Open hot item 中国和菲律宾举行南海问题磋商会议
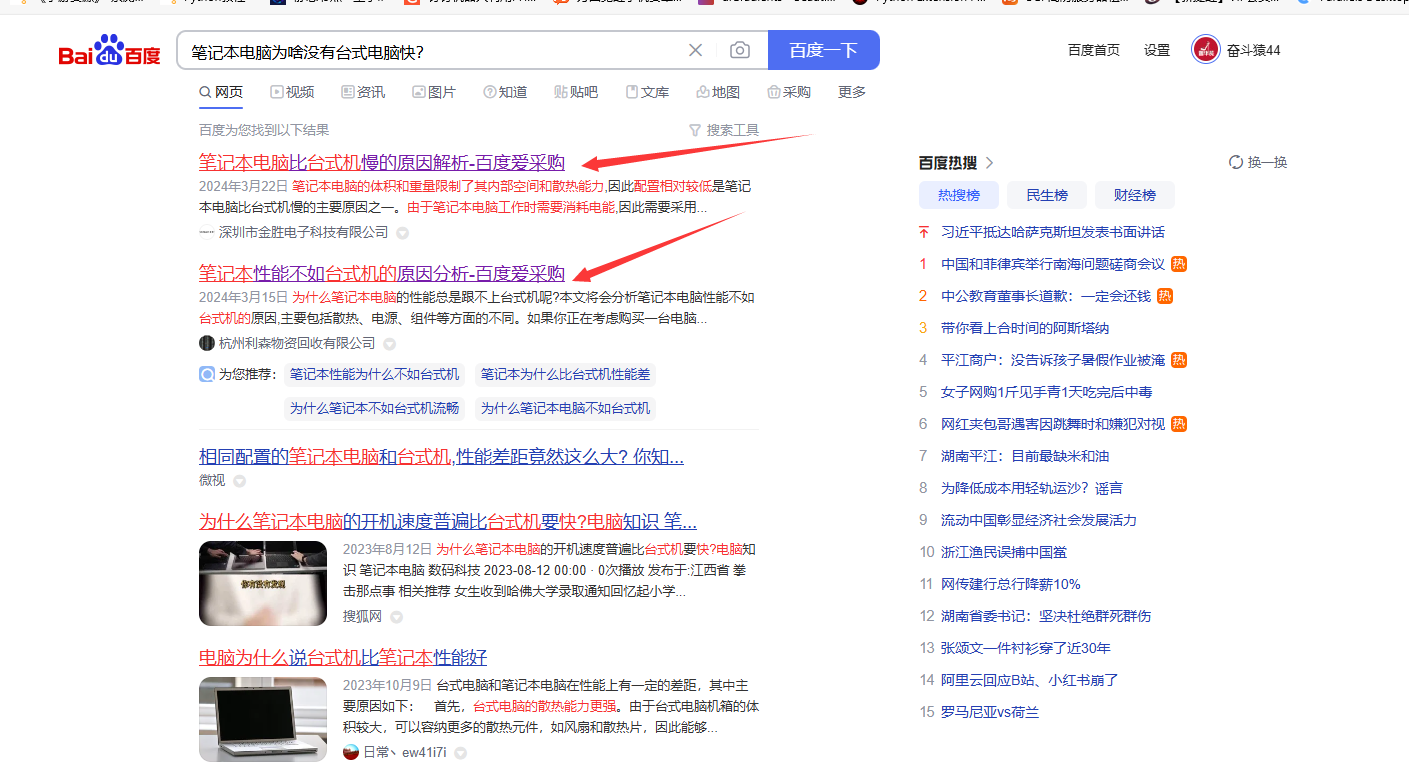 (x=1053, y=264)
